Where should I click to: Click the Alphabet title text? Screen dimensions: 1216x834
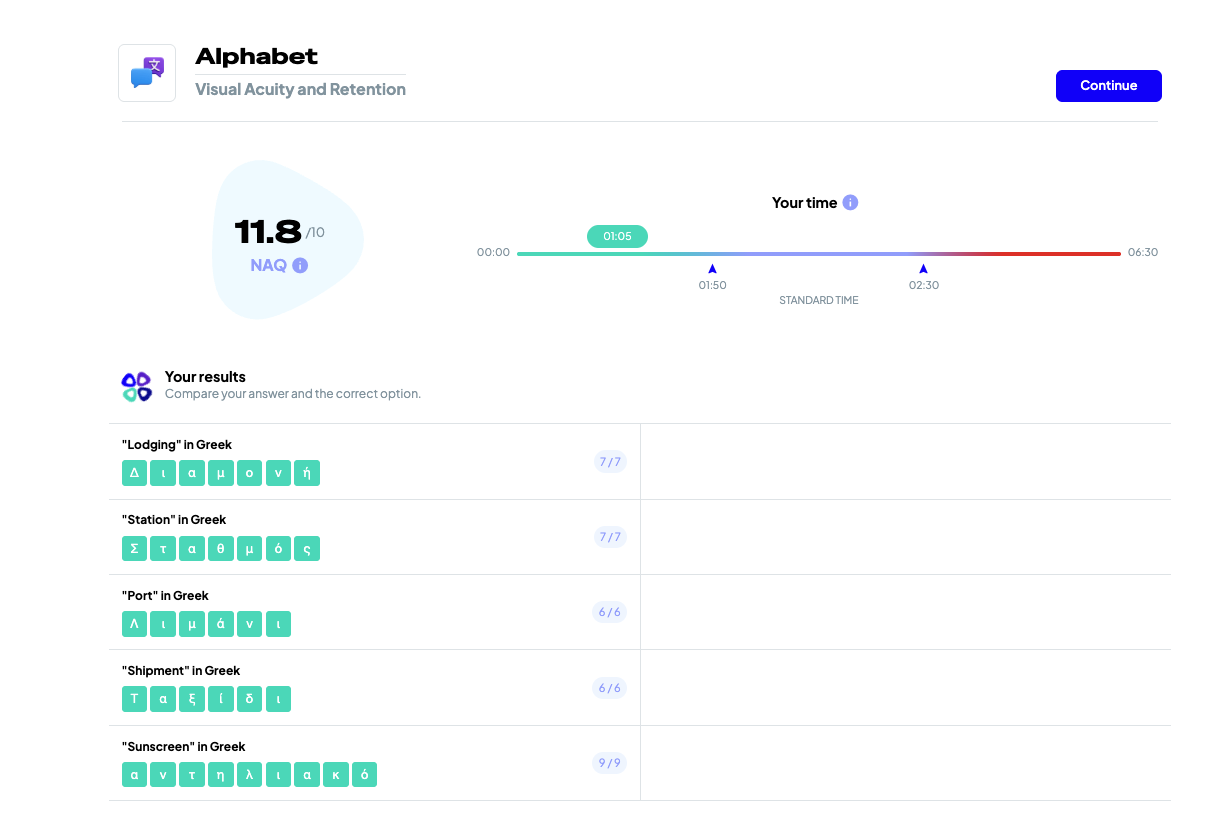pos(256,57)
